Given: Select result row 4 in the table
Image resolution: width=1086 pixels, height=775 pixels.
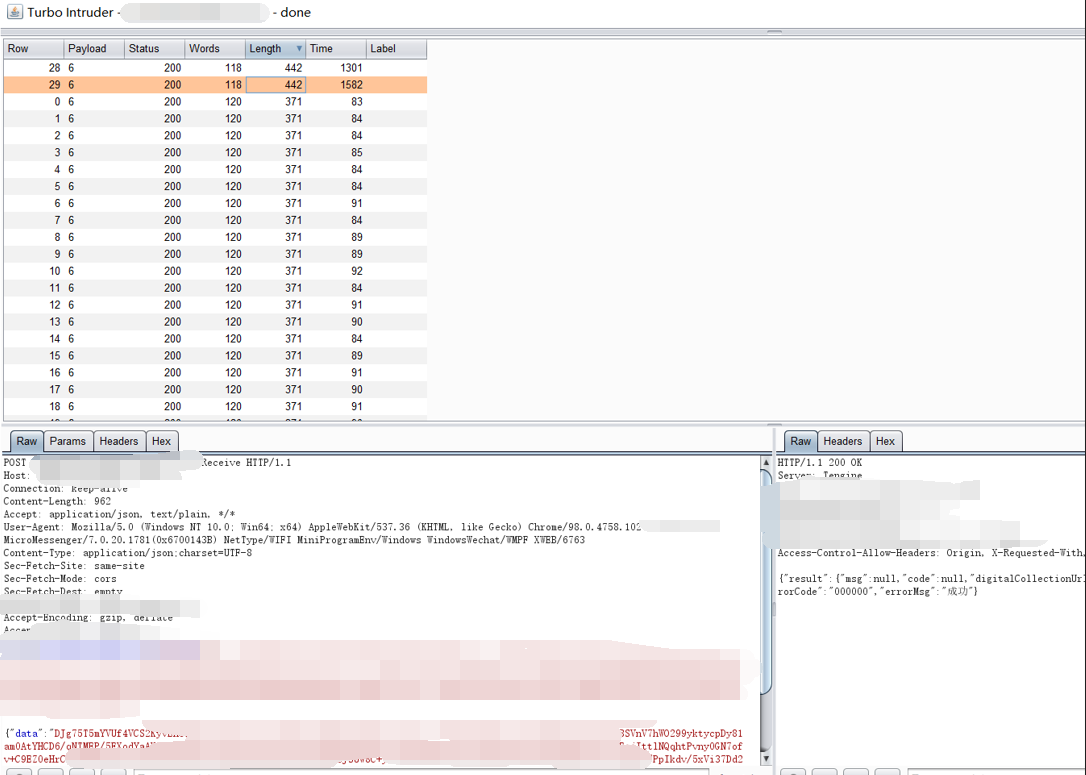Looking at the screenshot, I should (x=215, y=170).
